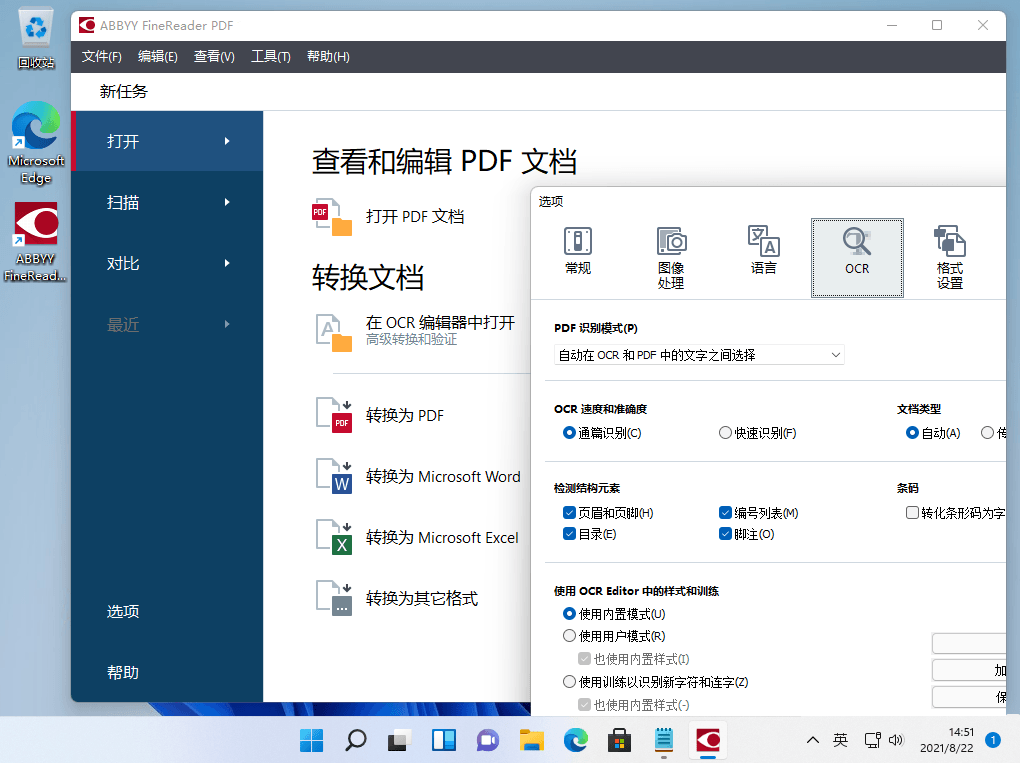Open volume control in system tray
This screenshot has width=1020, height=766.
pyautogui.click(x=896, y=740)
